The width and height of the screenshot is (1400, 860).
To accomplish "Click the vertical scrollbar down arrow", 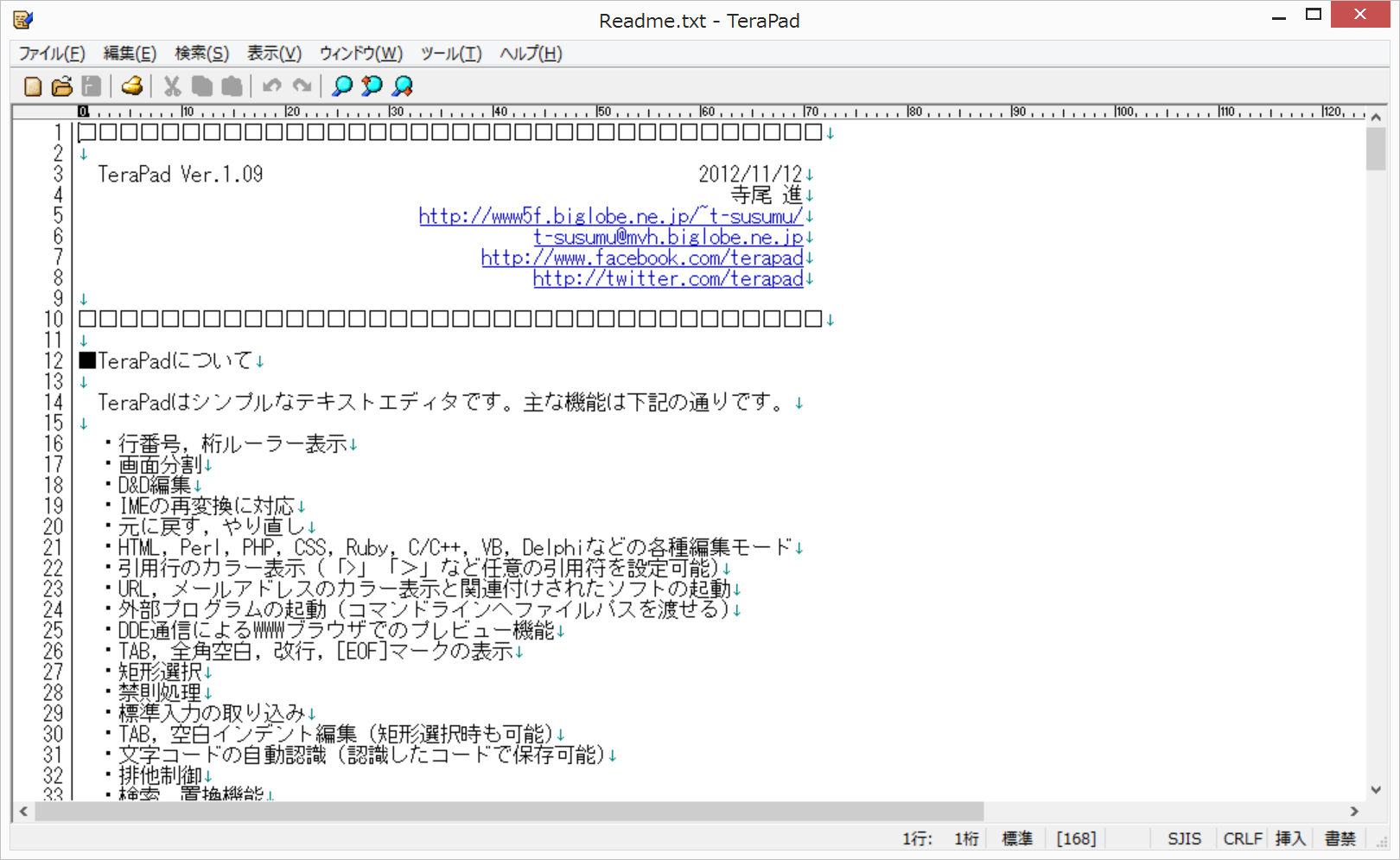I will [x=1376, y=789].
